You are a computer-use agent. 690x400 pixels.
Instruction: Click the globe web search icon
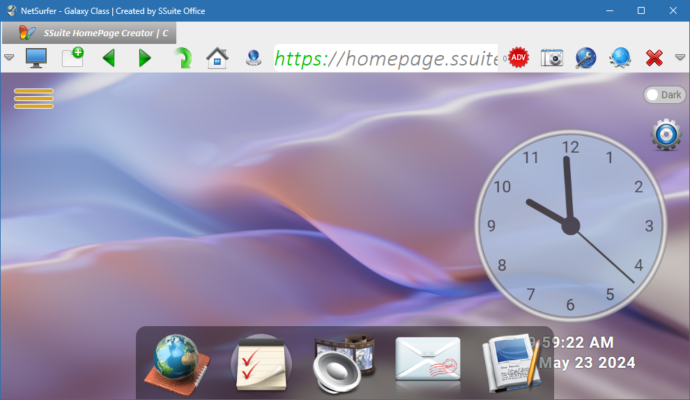[253, 58]
